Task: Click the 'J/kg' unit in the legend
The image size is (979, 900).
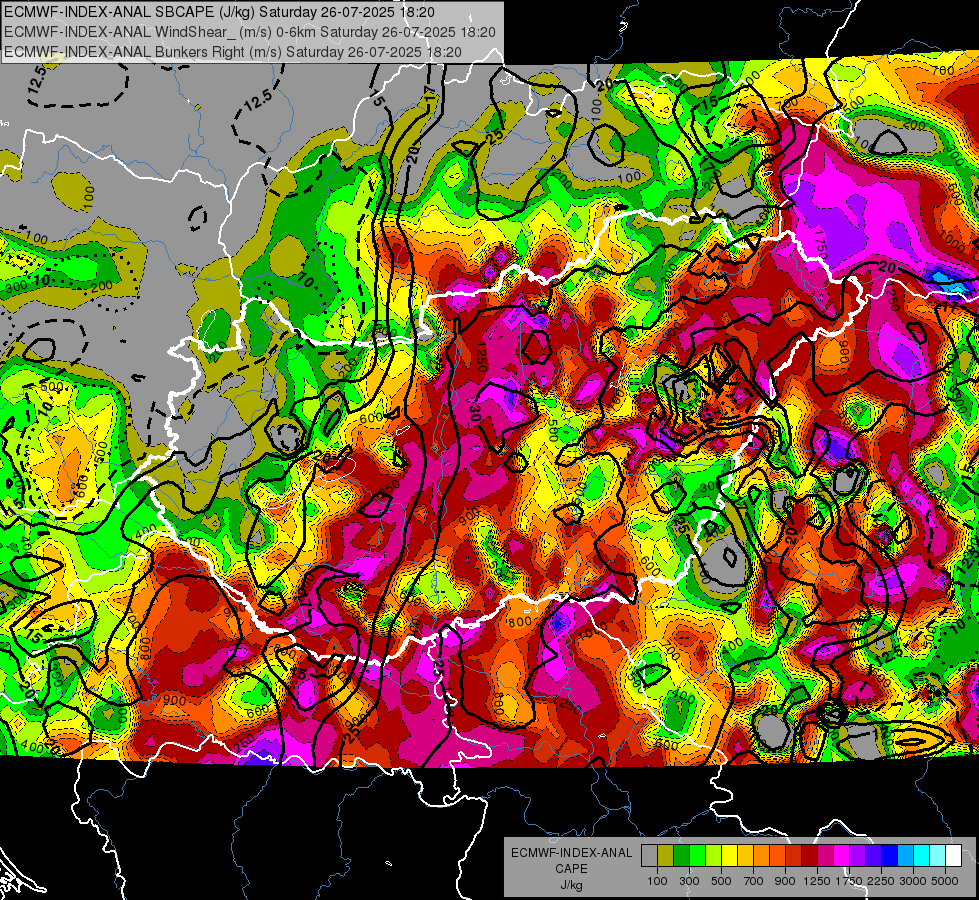Action: (x=571, y=885)
